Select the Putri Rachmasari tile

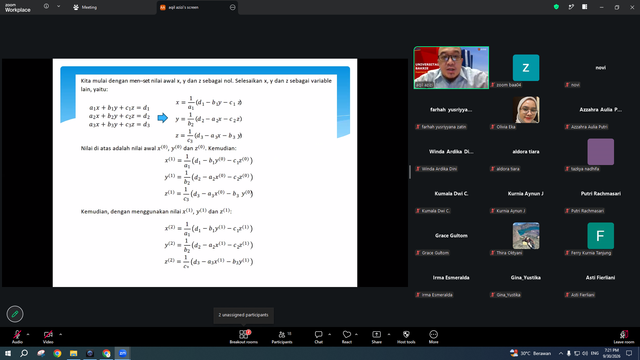tap(600, 193)
